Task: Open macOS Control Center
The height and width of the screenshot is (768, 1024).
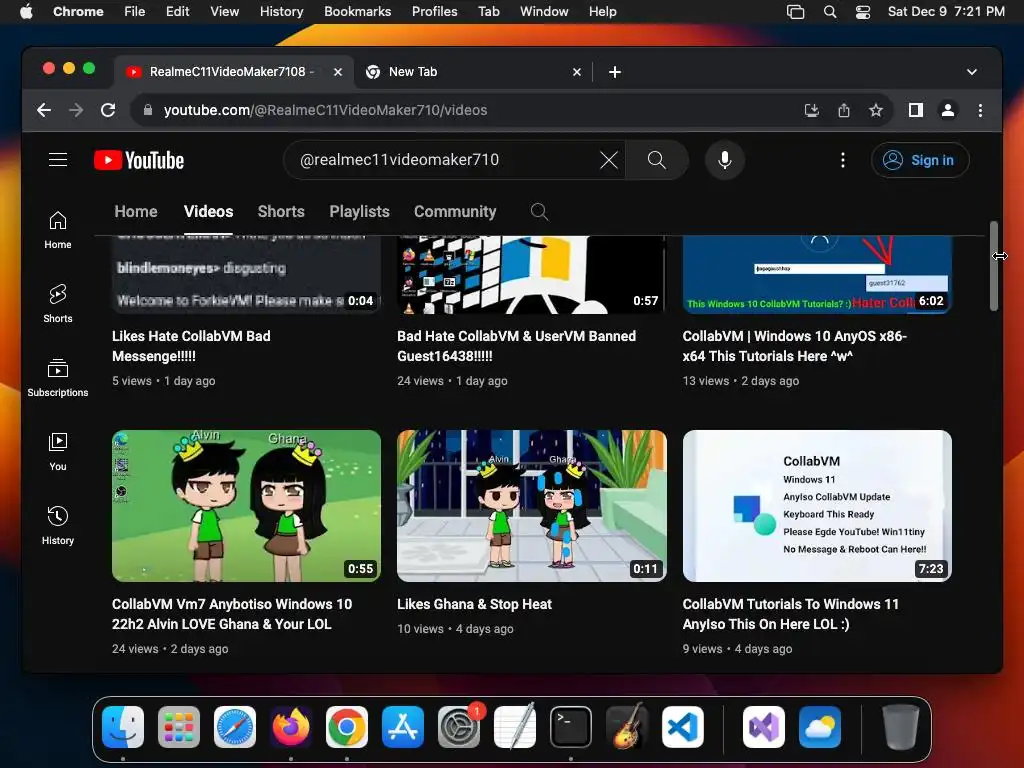Action: point(863,12)
